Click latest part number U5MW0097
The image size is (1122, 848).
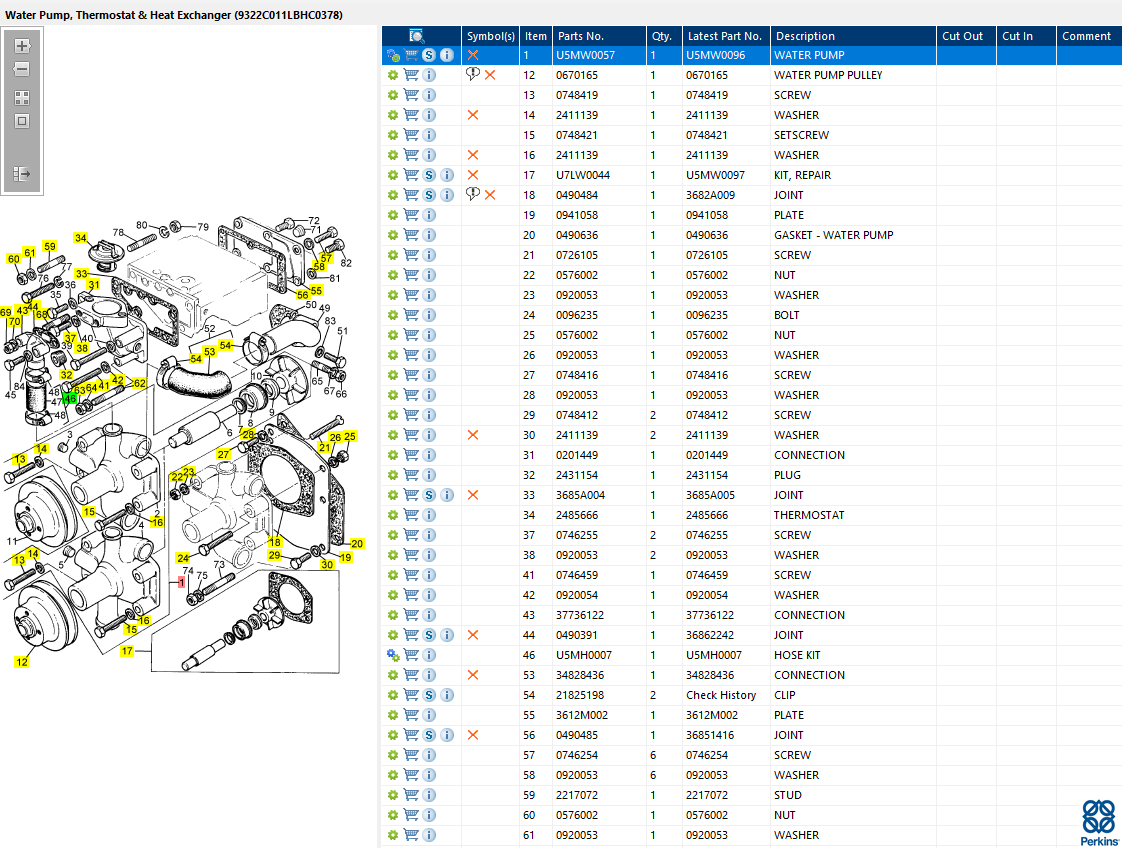[x=716, y=175]
